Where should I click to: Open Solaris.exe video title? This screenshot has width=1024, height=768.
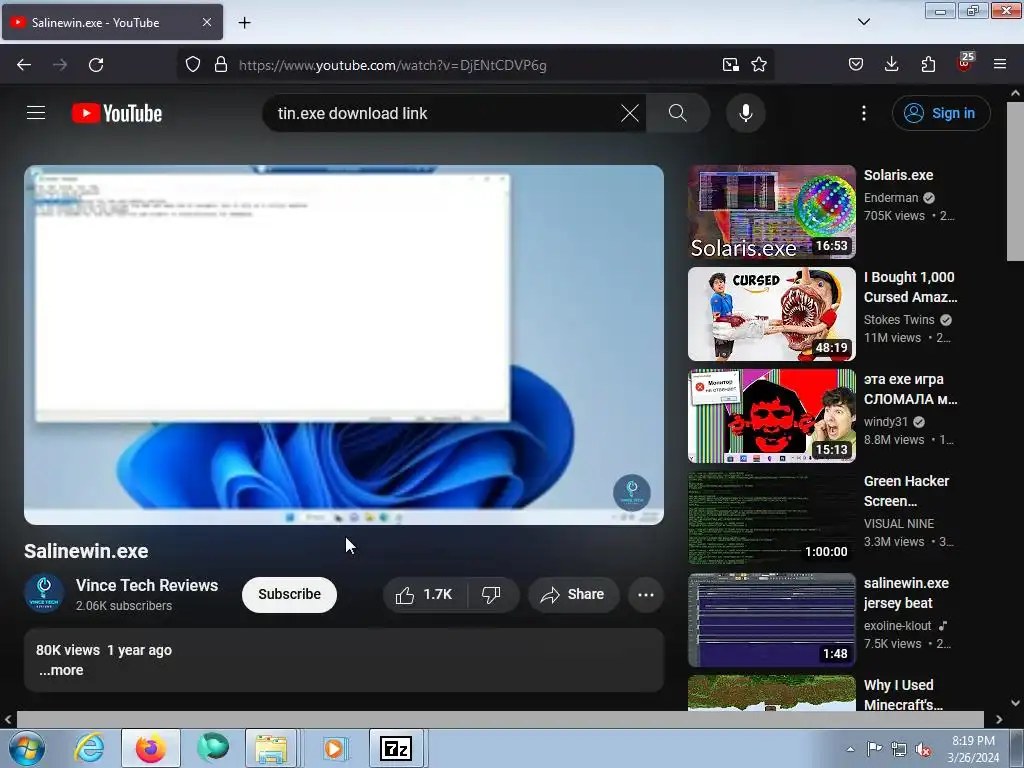pos(899,175)
